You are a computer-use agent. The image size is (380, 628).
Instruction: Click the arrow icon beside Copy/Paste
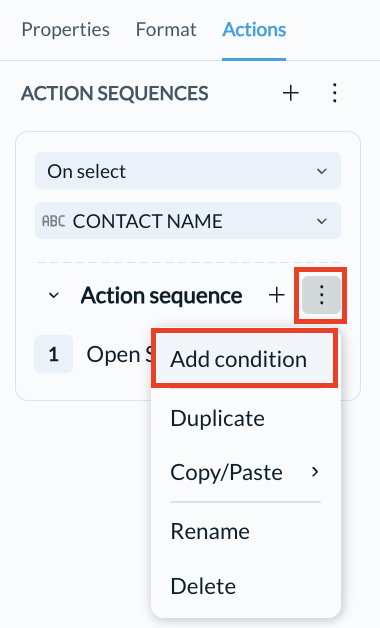pos(315,472)
